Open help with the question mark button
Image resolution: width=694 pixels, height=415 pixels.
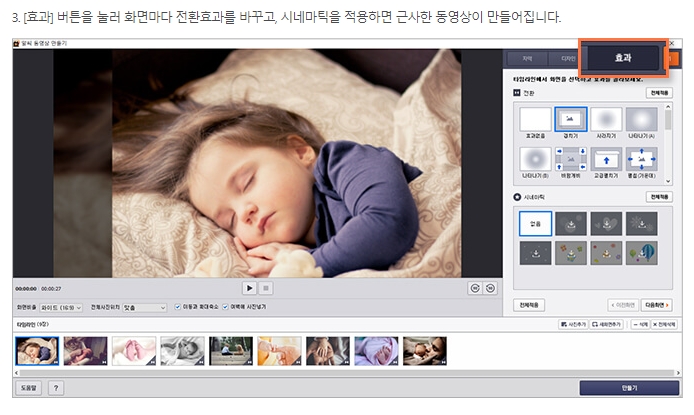[x=56, y=388]
